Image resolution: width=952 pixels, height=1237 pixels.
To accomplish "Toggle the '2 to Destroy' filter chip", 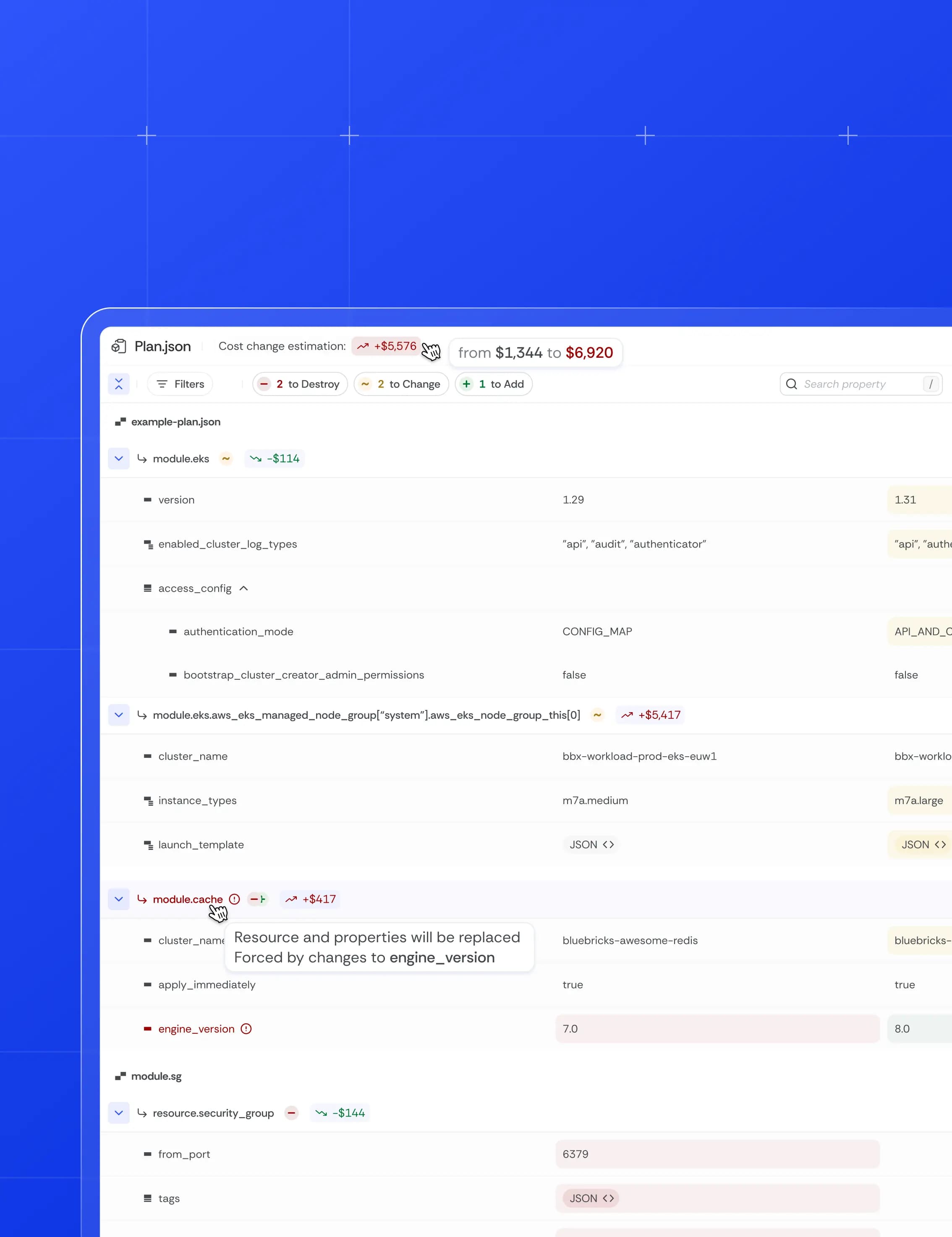I will pyautogui.click(x=300, y=384).
